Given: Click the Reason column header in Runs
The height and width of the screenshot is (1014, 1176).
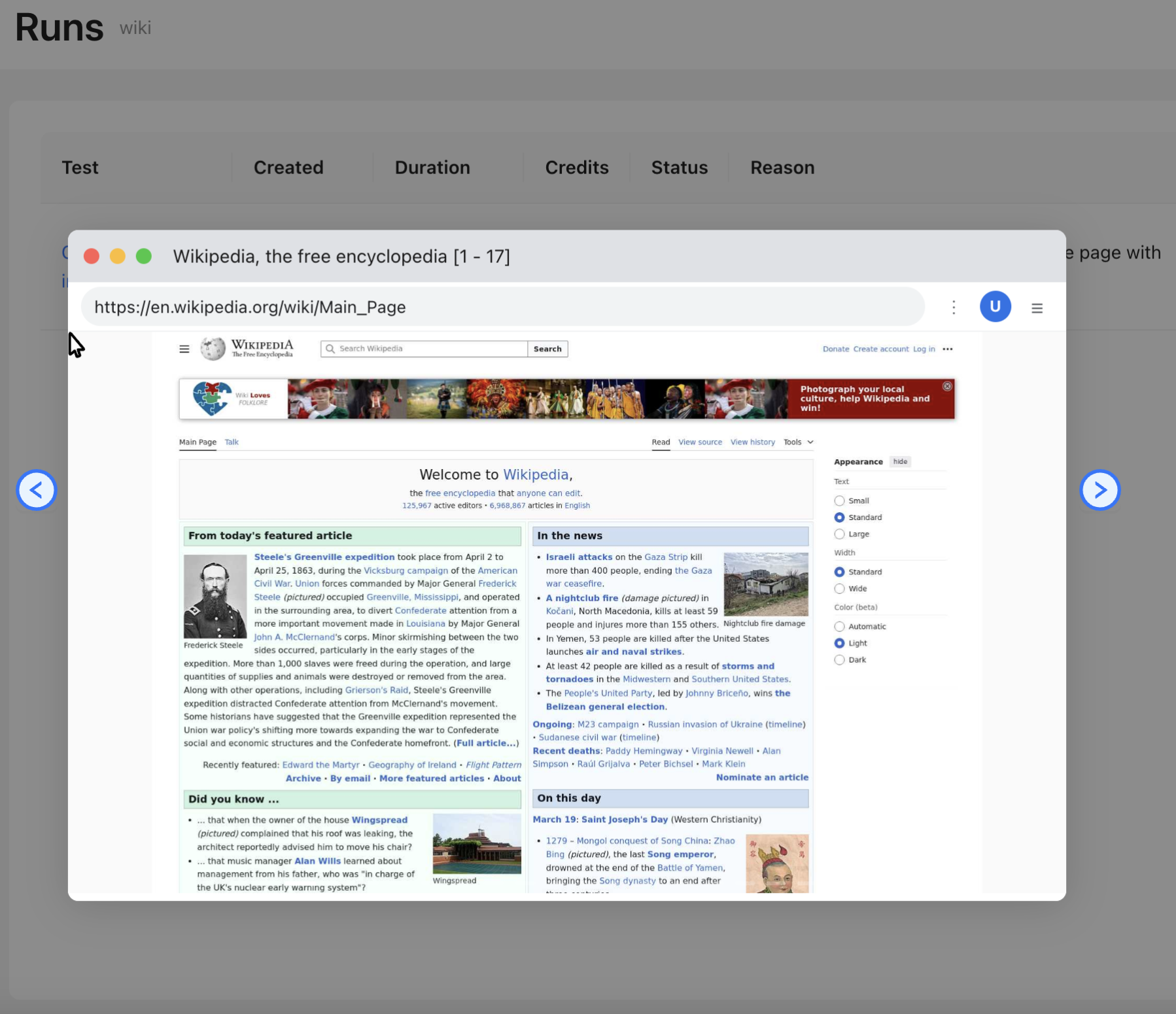Looking at the screenshot, I should pyautogui.click(x=782, y=168).
